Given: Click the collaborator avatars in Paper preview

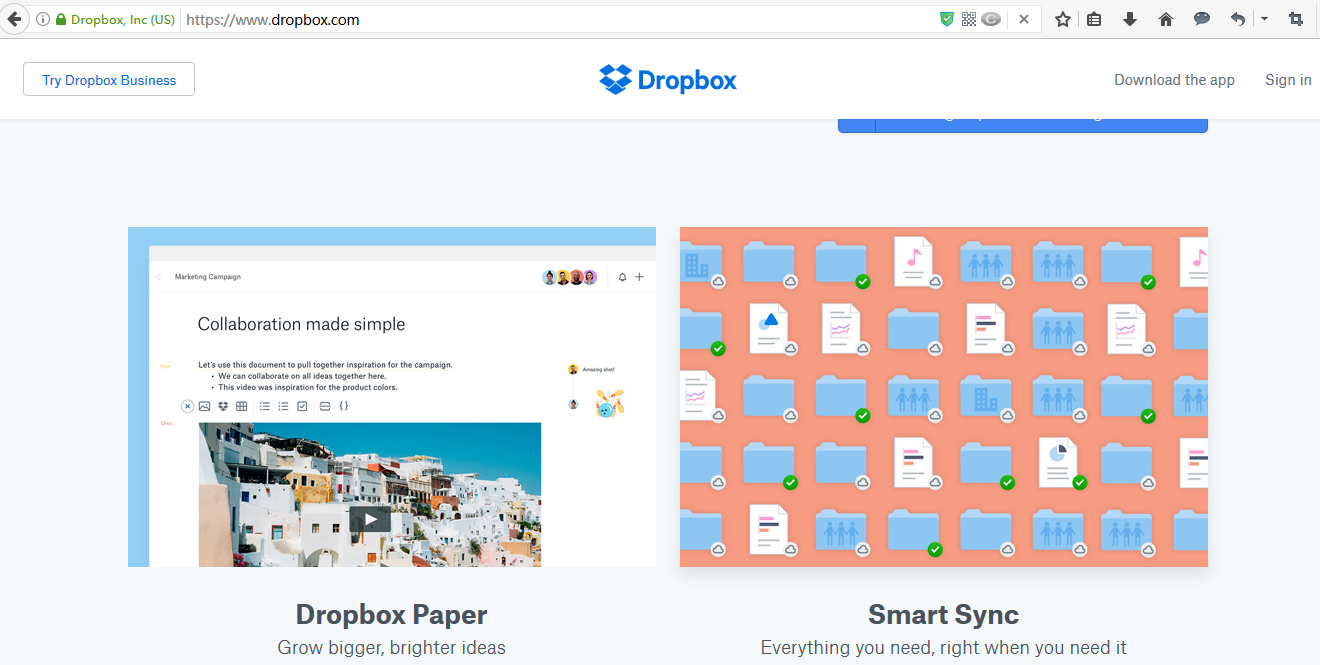Looking at the screenshot, I should 570,277.
